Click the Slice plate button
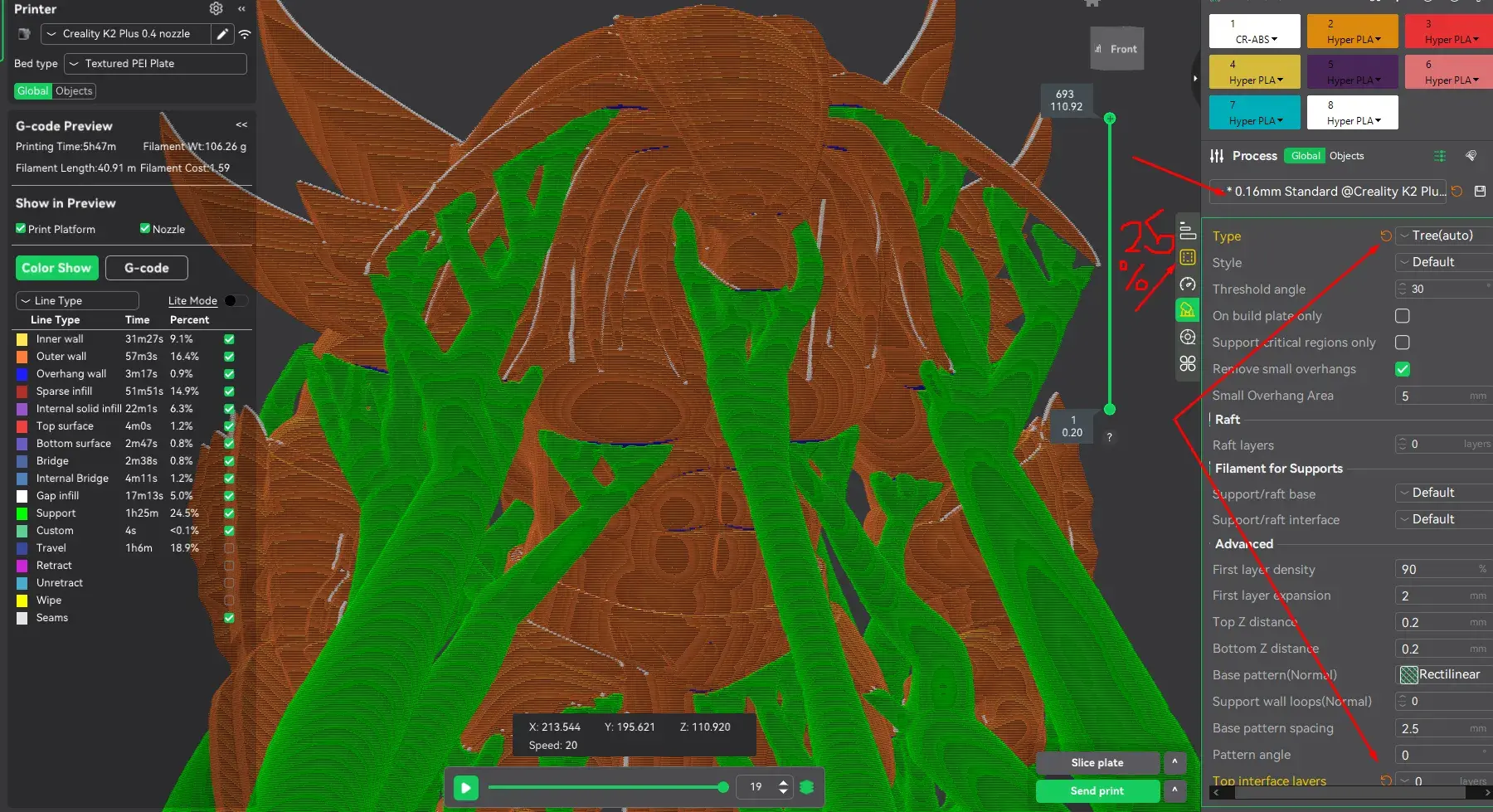 coord(1097,763)
